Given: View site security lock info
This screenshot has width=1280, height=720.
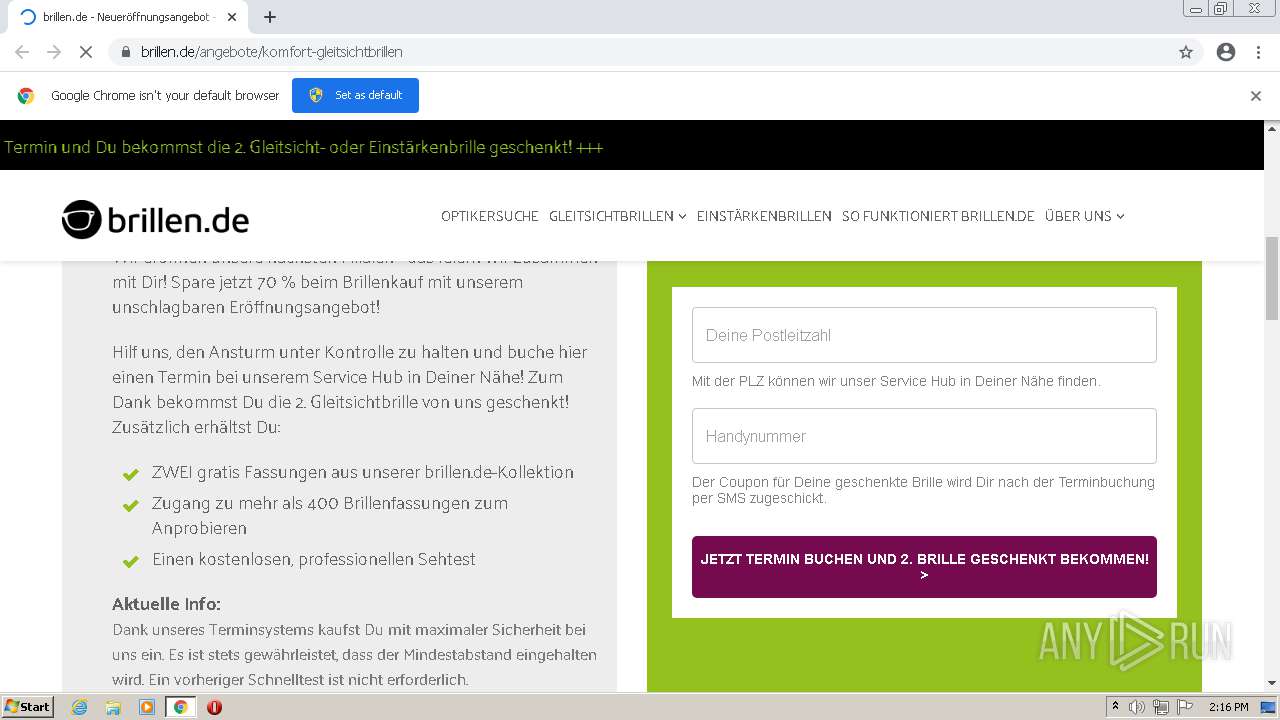Looking at the screenshot, I should pos(126,52).
